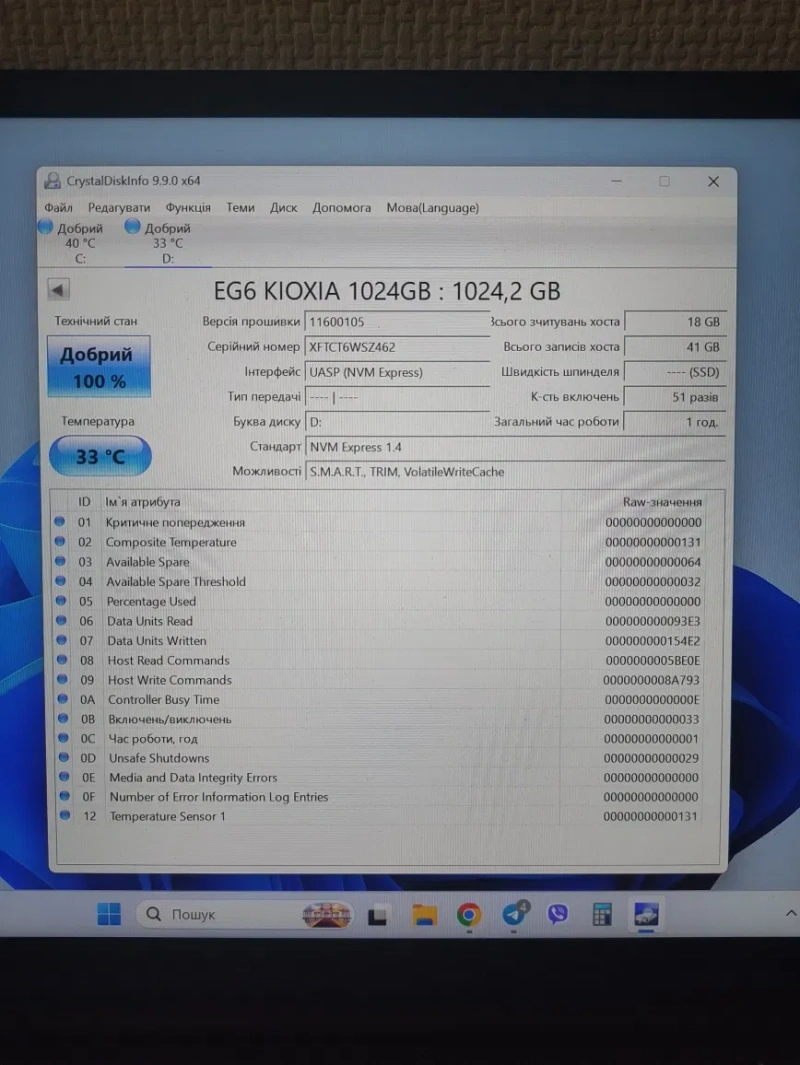Click the drive letter field D:
The image size is (800, 1065).
click(397, 422)
